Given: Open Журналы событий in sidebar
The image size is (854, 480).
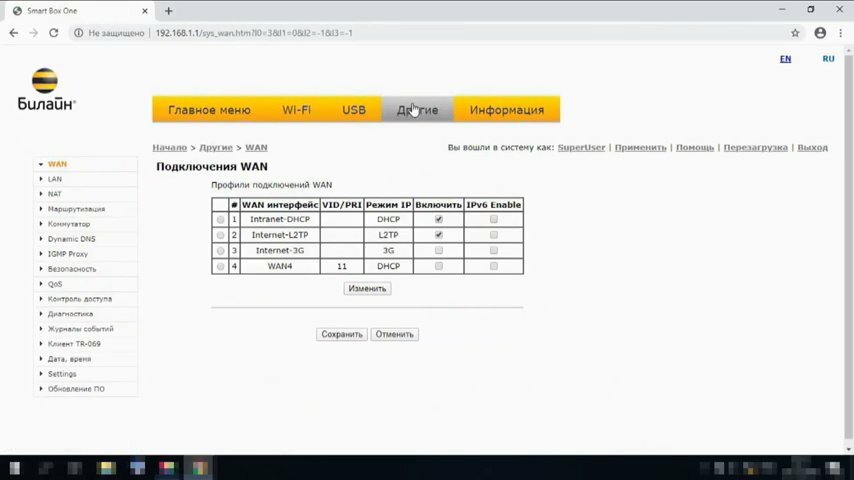Looking at the screenshot, I should pos(81,329).
